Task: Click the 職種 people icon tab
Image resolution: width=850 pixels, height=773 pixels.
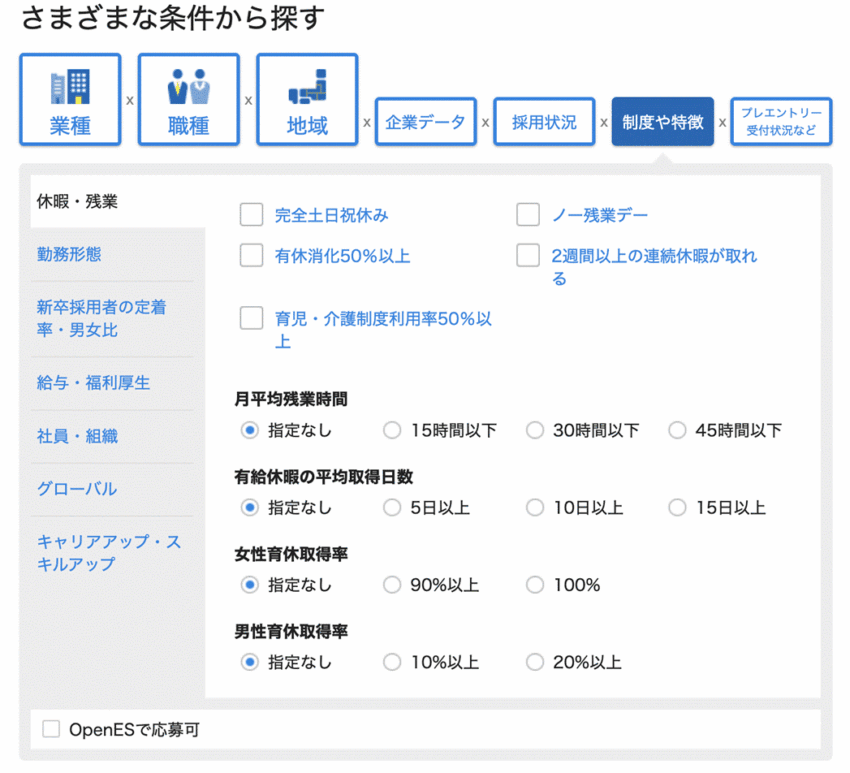Action: click(x=188, y=100)
